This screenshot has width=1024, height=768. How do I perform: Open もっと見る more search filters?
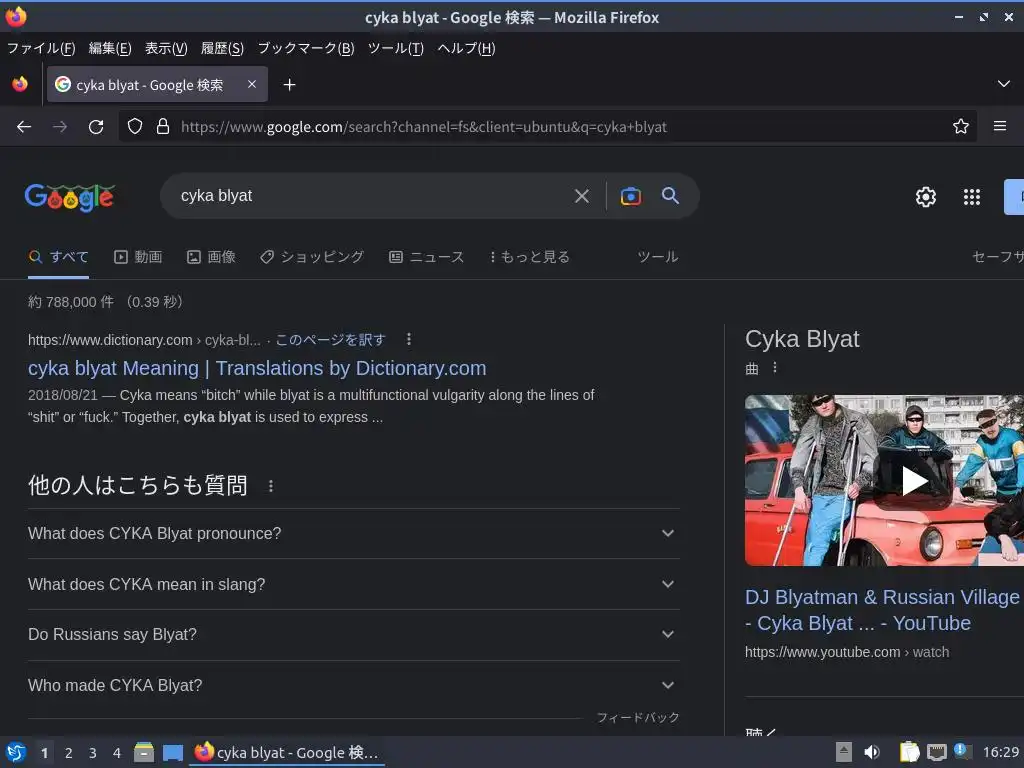(530, 257)
